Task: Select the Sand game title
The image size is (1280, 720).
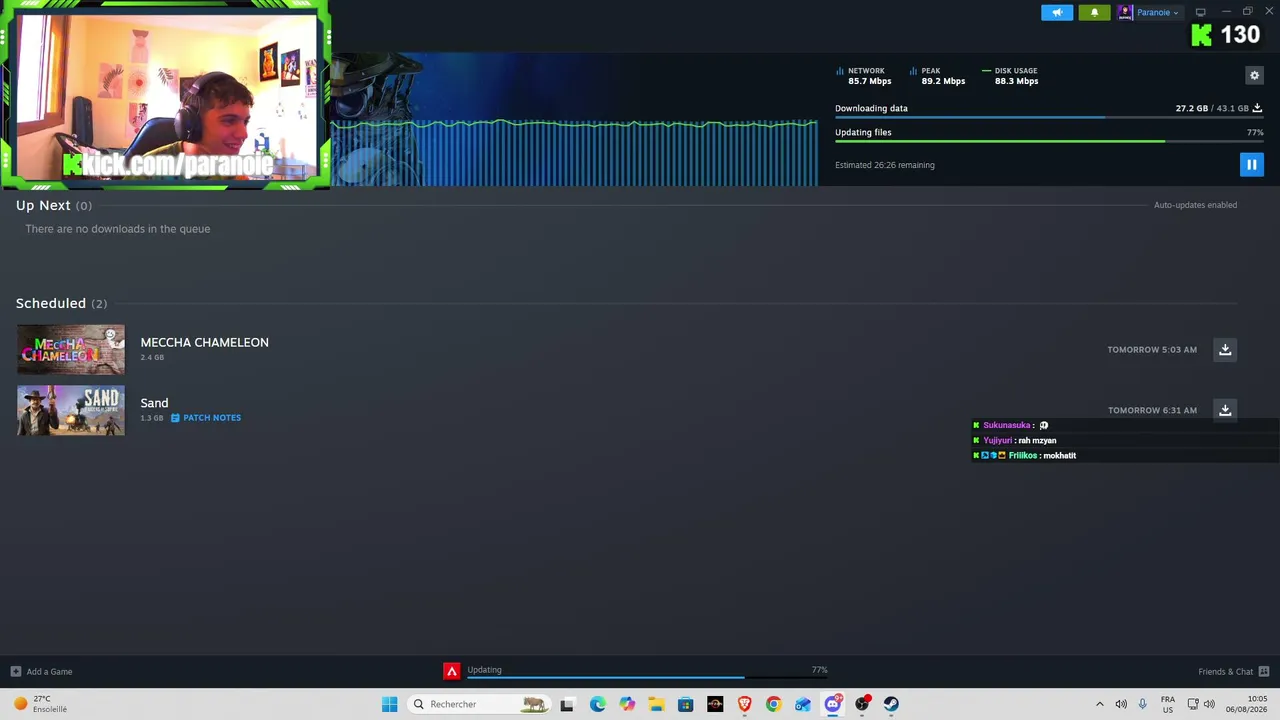Action: (x=154, y=403)
